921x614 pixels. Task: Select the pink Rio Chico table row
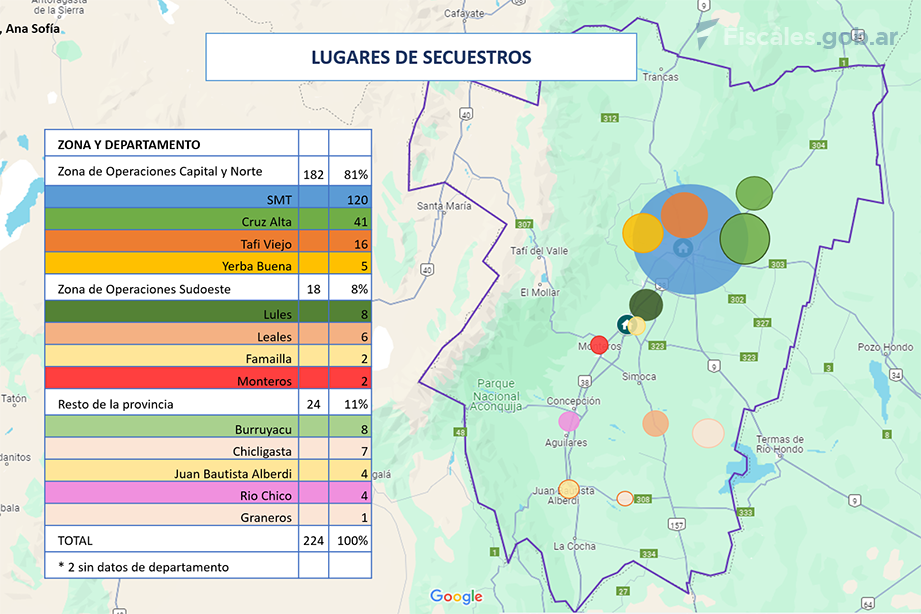[207, 495]
